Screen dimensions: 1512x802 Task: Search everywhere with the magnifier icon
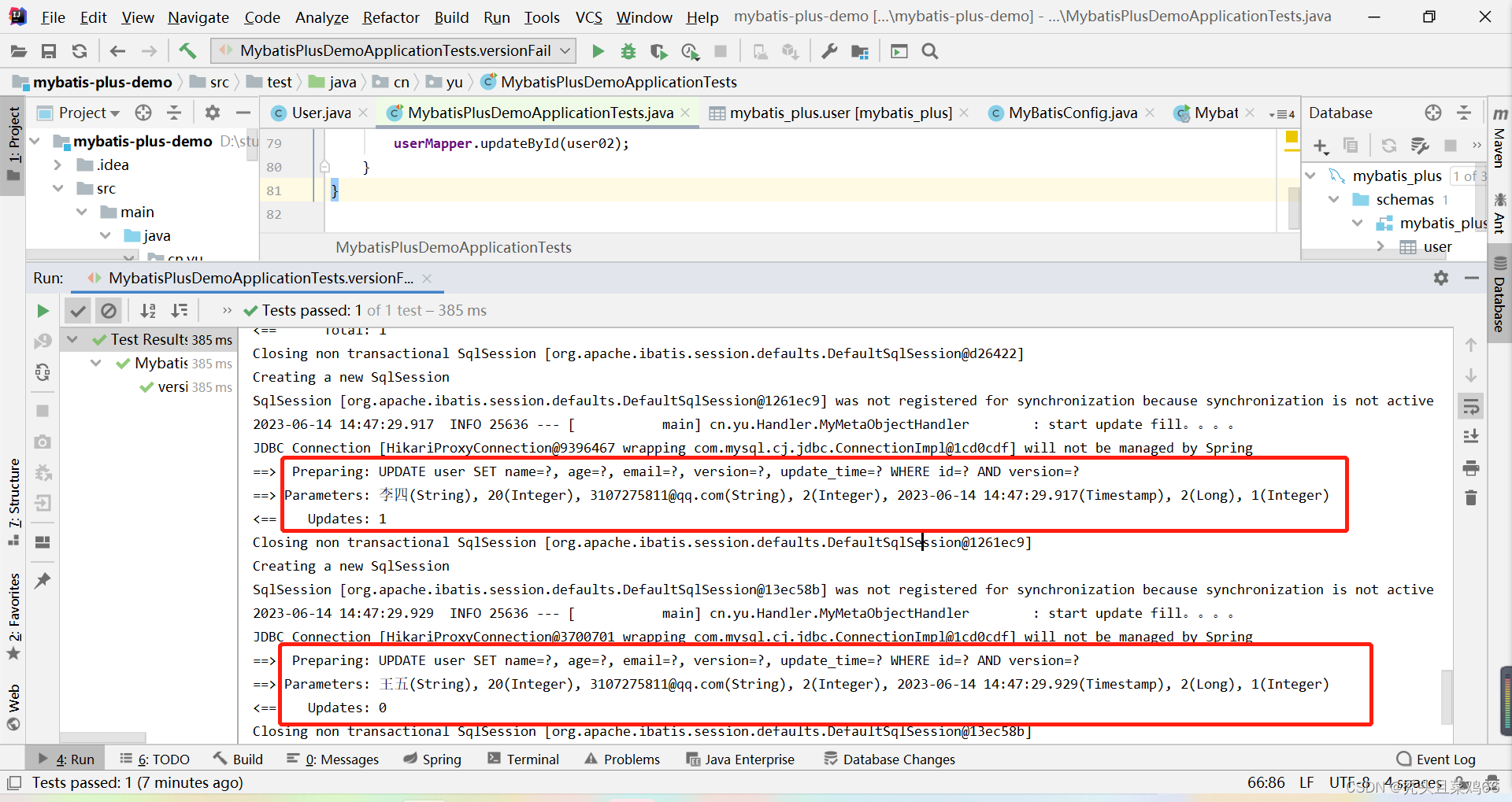[930, 51]
